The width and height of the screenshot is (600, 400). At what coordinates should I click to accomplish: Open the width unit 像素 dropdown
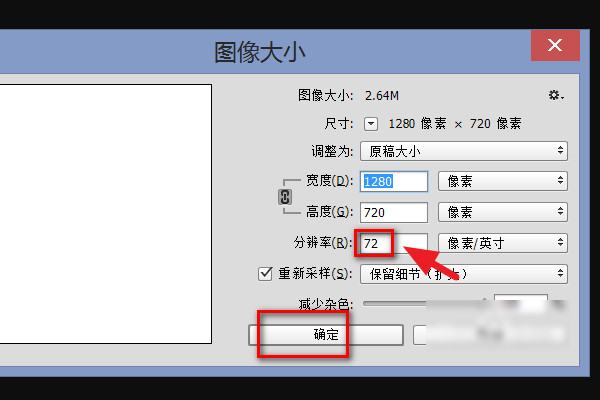pyautogui.click(x=502, y=181)
